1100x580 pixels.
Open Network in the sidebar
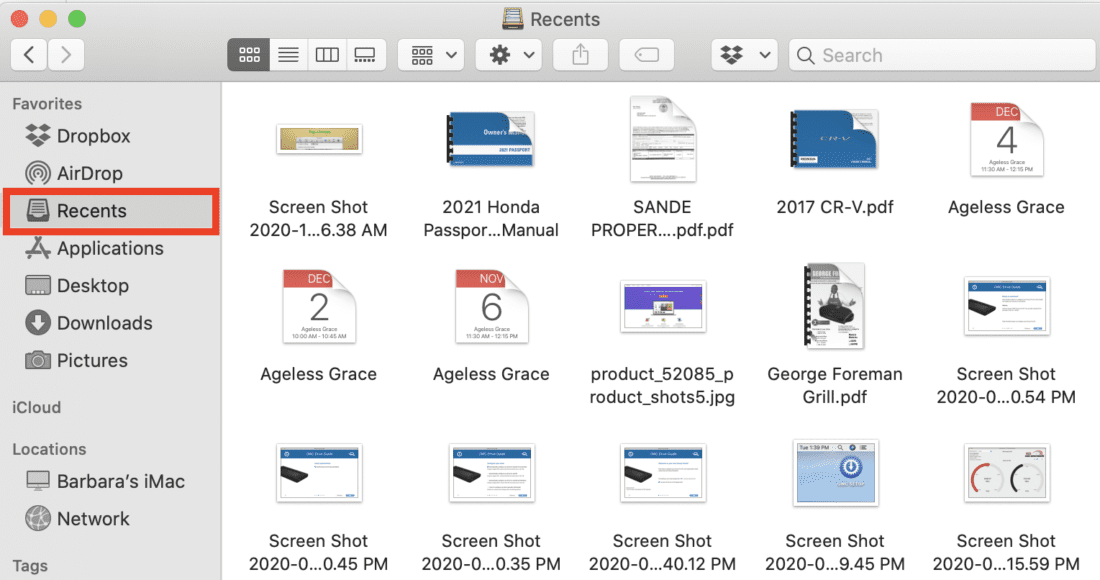(93, 518)
